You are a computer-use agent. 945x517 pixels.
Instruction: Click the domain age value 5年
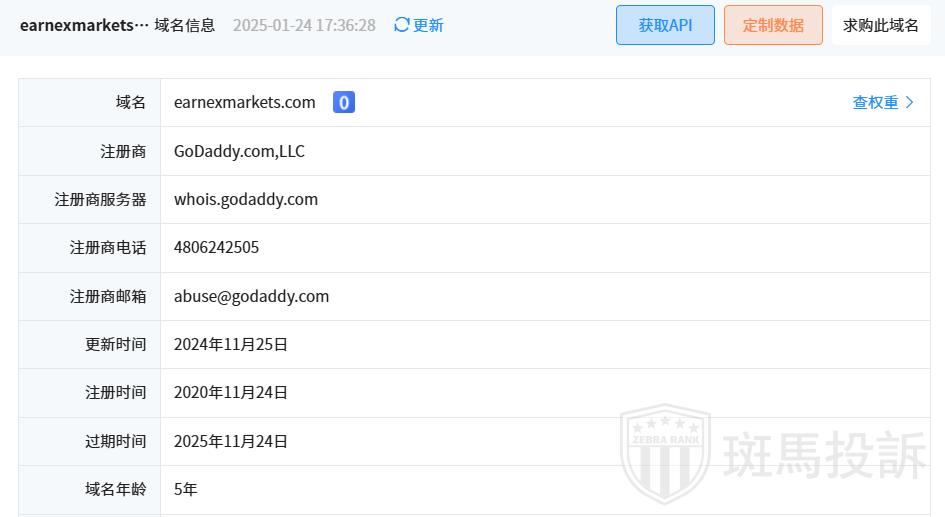[186, 489]
